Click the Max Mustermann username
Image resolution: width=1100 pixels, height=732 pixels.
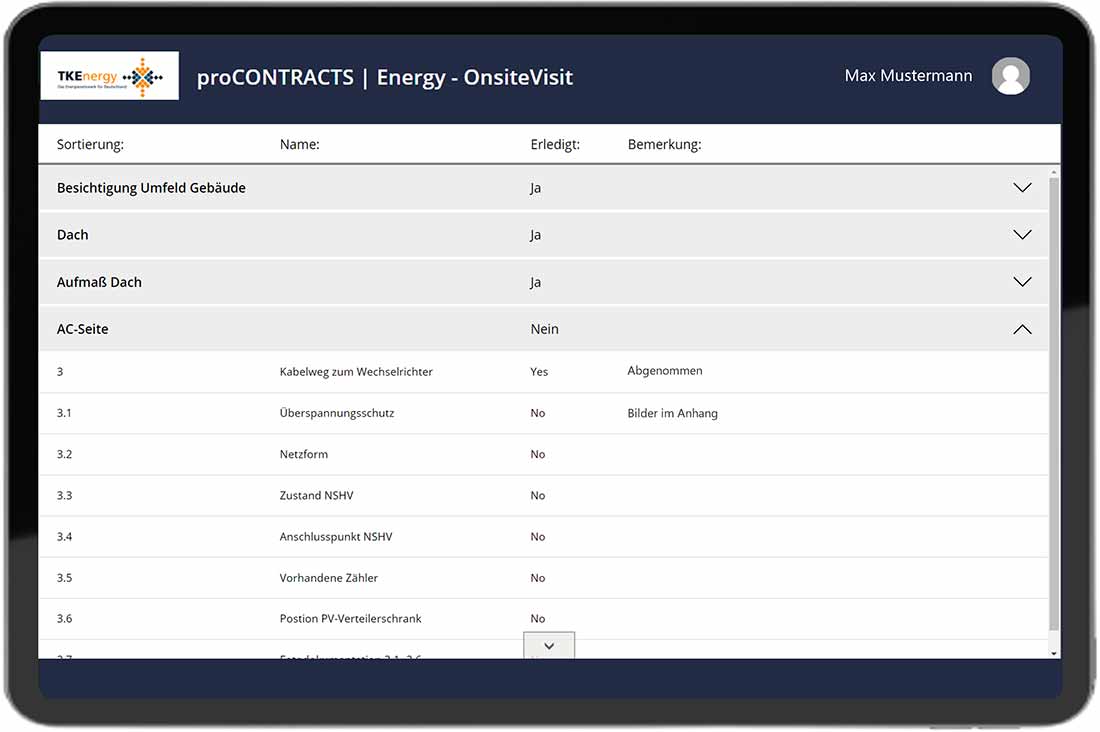click(908, 76)
